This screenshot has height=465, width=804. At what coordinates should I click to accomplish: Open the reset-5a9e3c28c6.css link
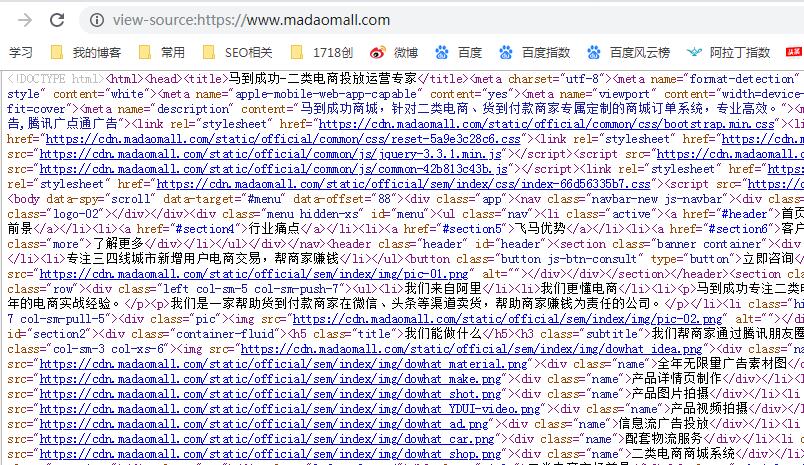pos(283,139)
